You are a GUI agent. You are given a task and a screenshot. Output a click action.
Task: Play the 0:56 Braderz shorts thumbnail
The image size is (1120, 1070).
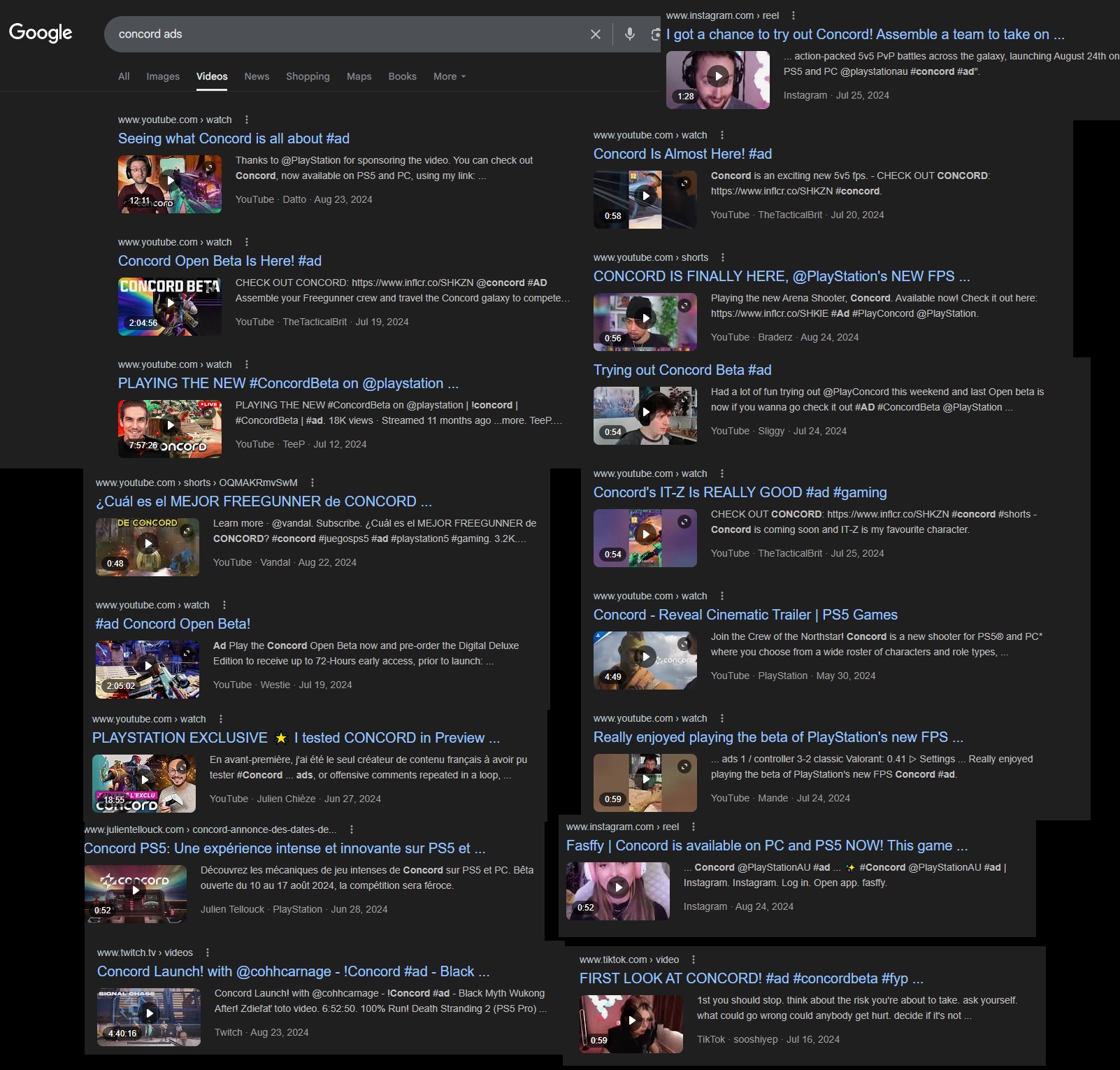coord(645,322)
